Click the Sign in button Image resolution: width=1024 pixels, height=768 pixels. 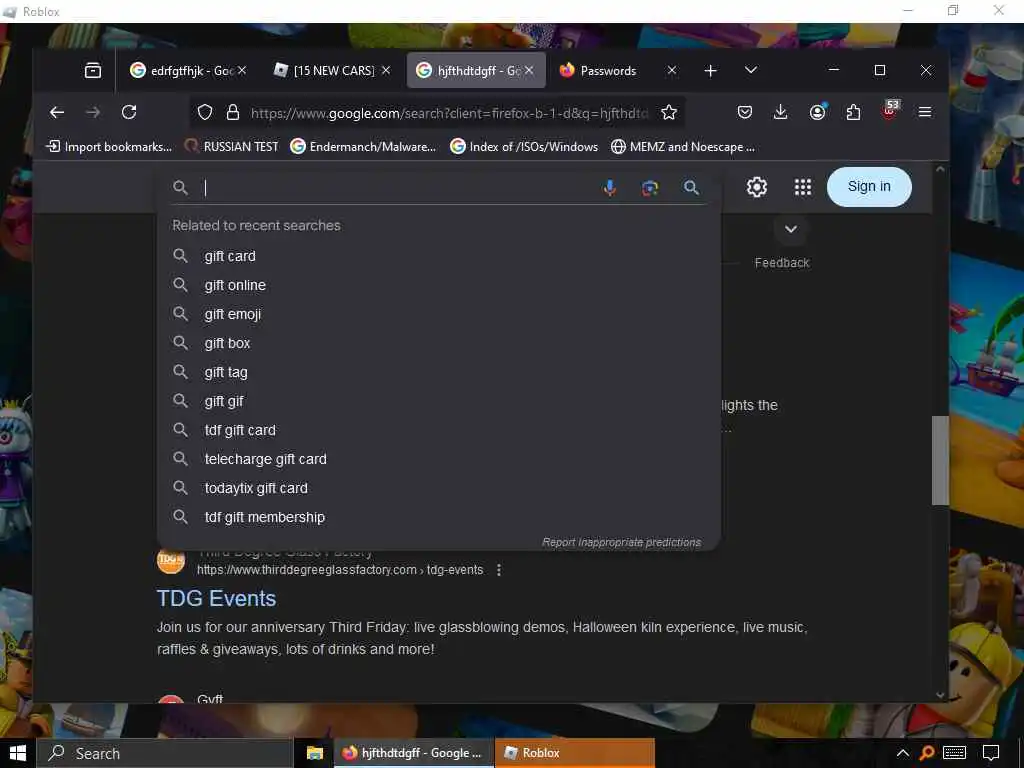[869, 187]
